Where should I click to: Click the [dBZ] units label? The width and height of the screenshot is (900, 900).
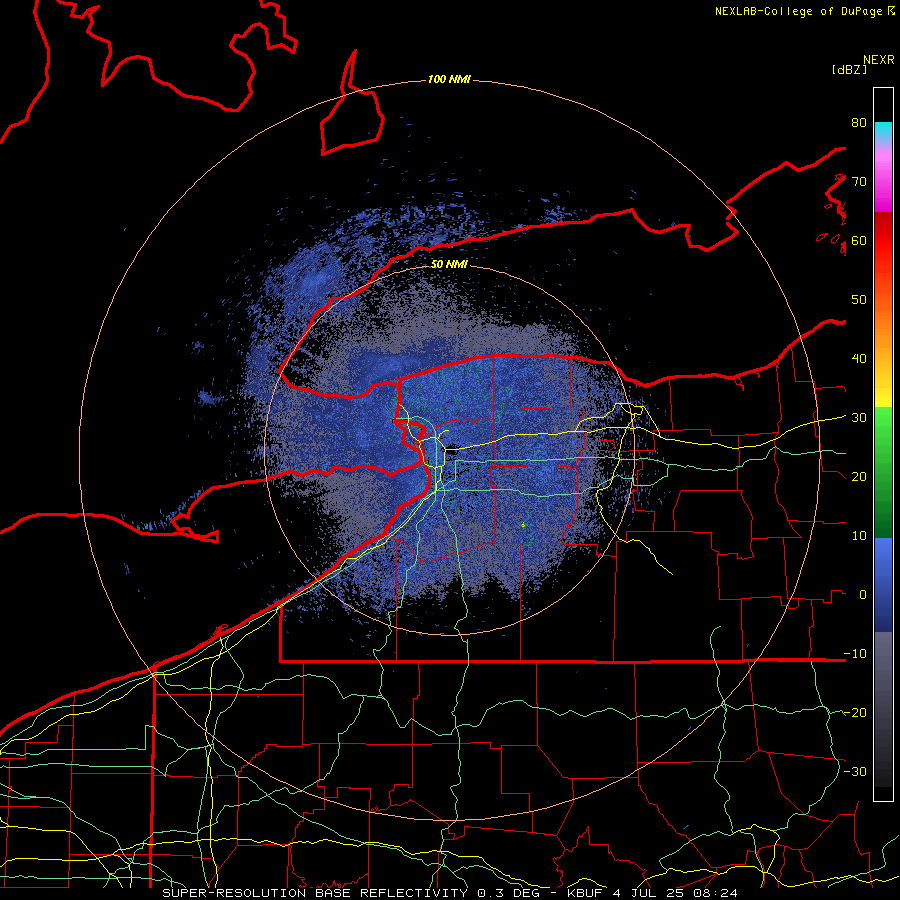click(849, 69)
